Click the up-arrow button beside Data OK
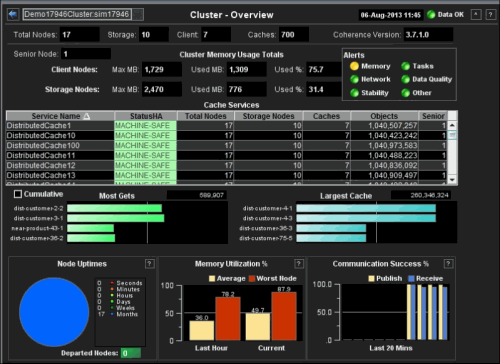The height and width of the screenshot is (364, 500). [476, 15]
